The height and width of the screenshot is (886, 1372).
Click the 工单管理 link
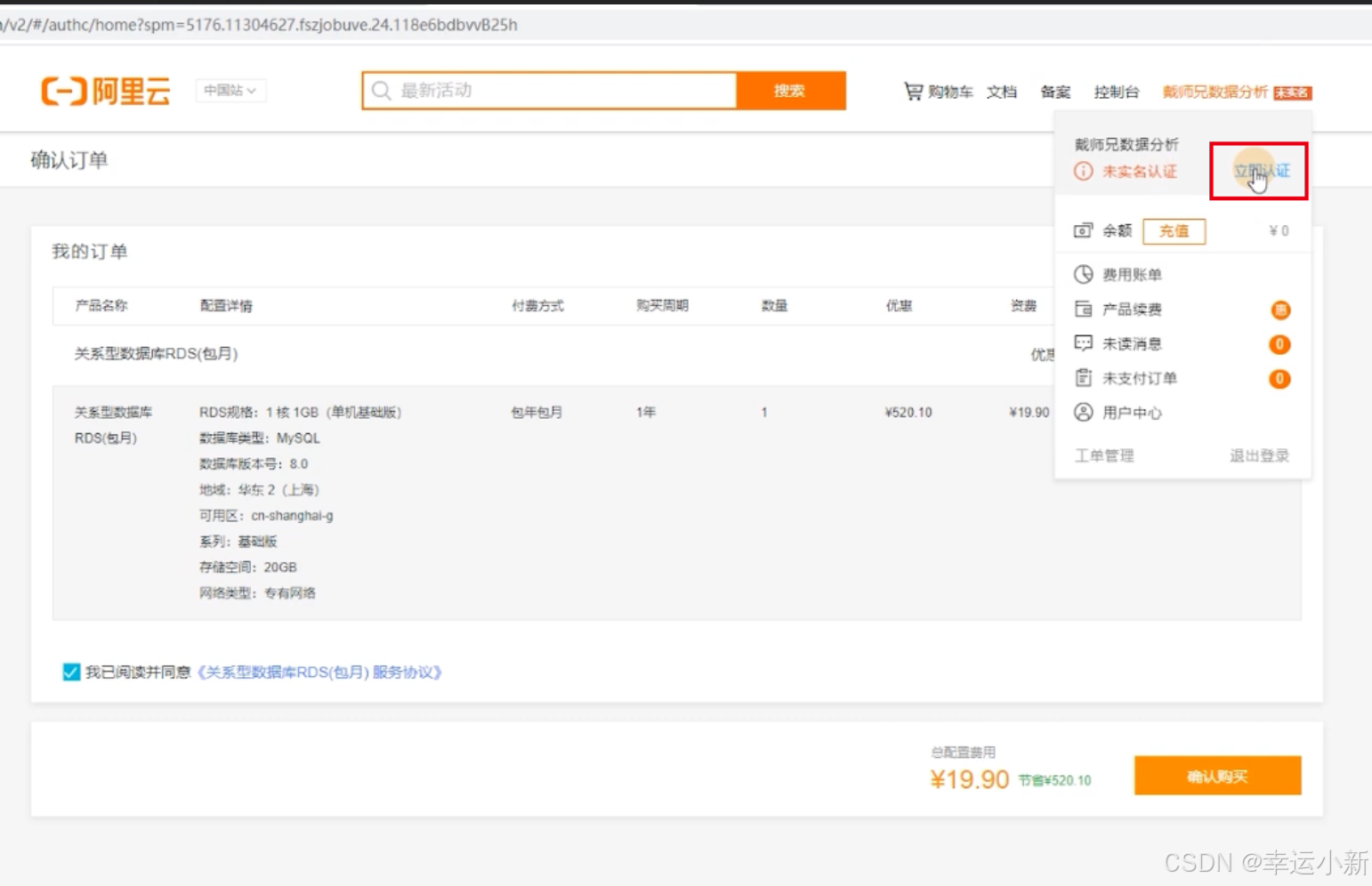coord(1104,456)
